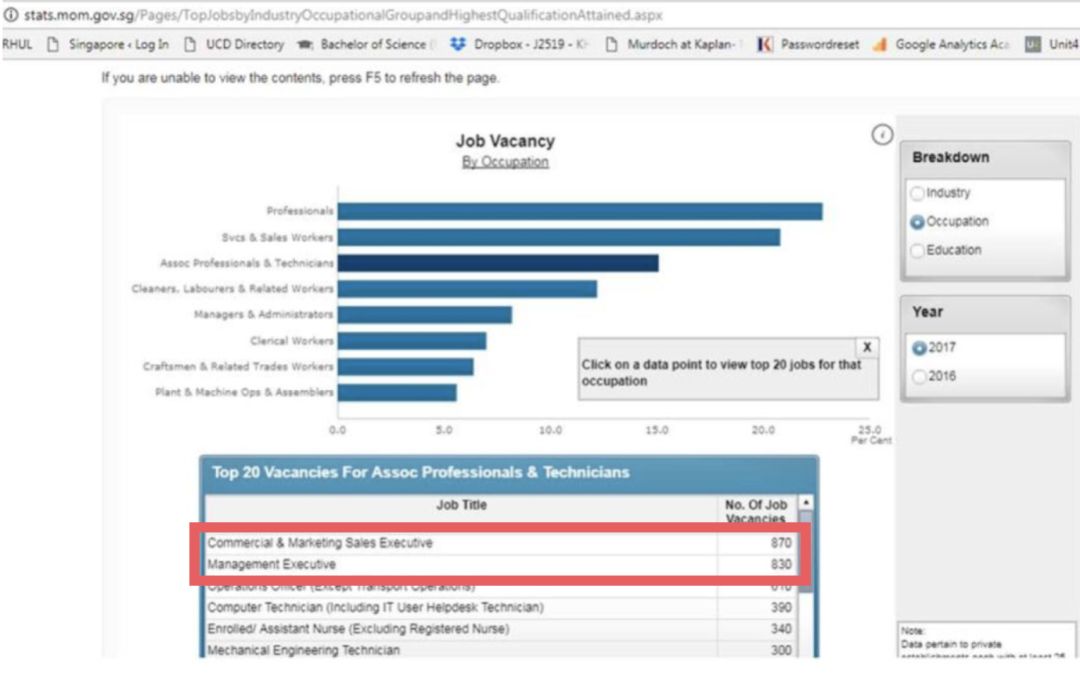Viewport: 1080px width, 675px height.
Task: Click the info icon above the chart
Action: (x=882, y=136)
